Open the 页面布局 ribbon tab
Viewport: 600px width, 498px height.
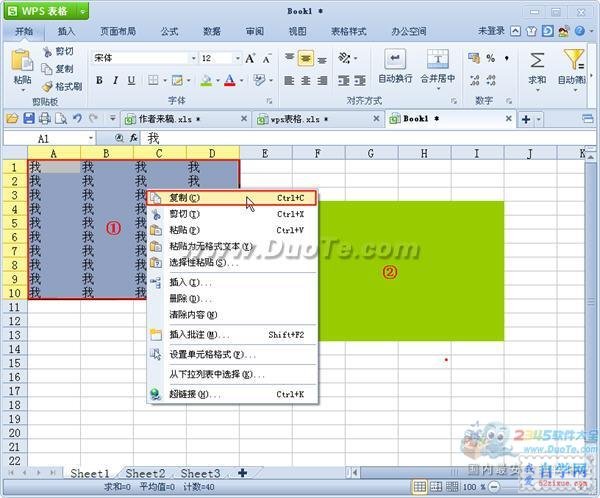click(x=118, y=31)
